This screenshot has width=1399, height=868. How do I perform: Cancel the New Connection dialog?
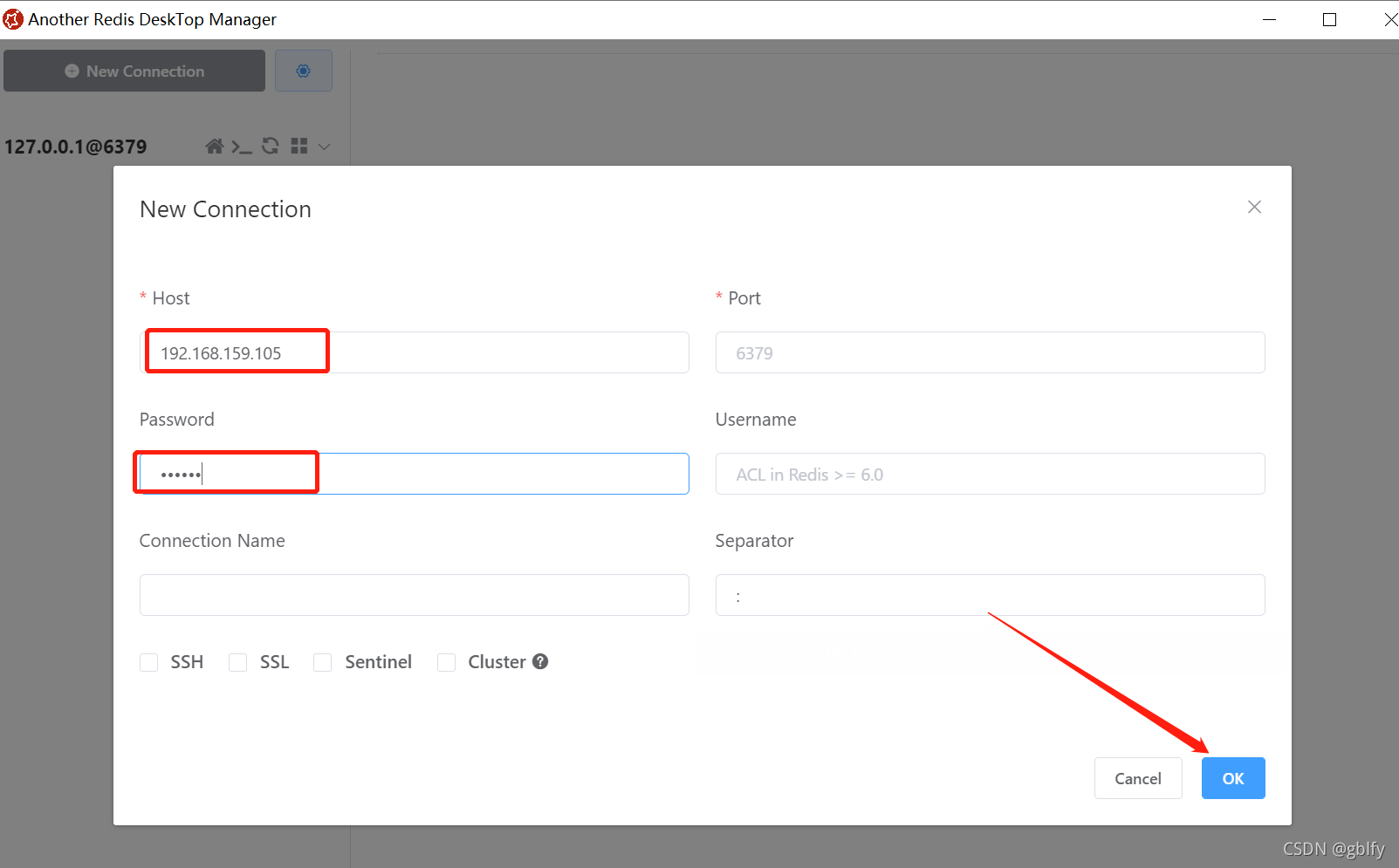(x=1137, y=778)
